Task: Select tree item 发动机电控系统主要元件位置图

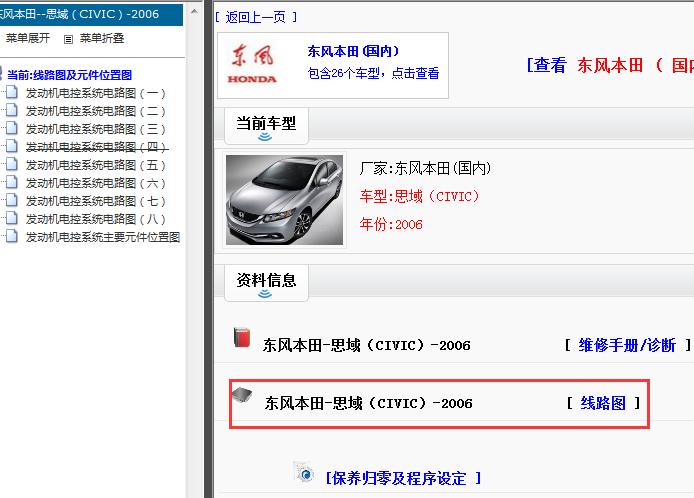Action: tap(103, 237)
